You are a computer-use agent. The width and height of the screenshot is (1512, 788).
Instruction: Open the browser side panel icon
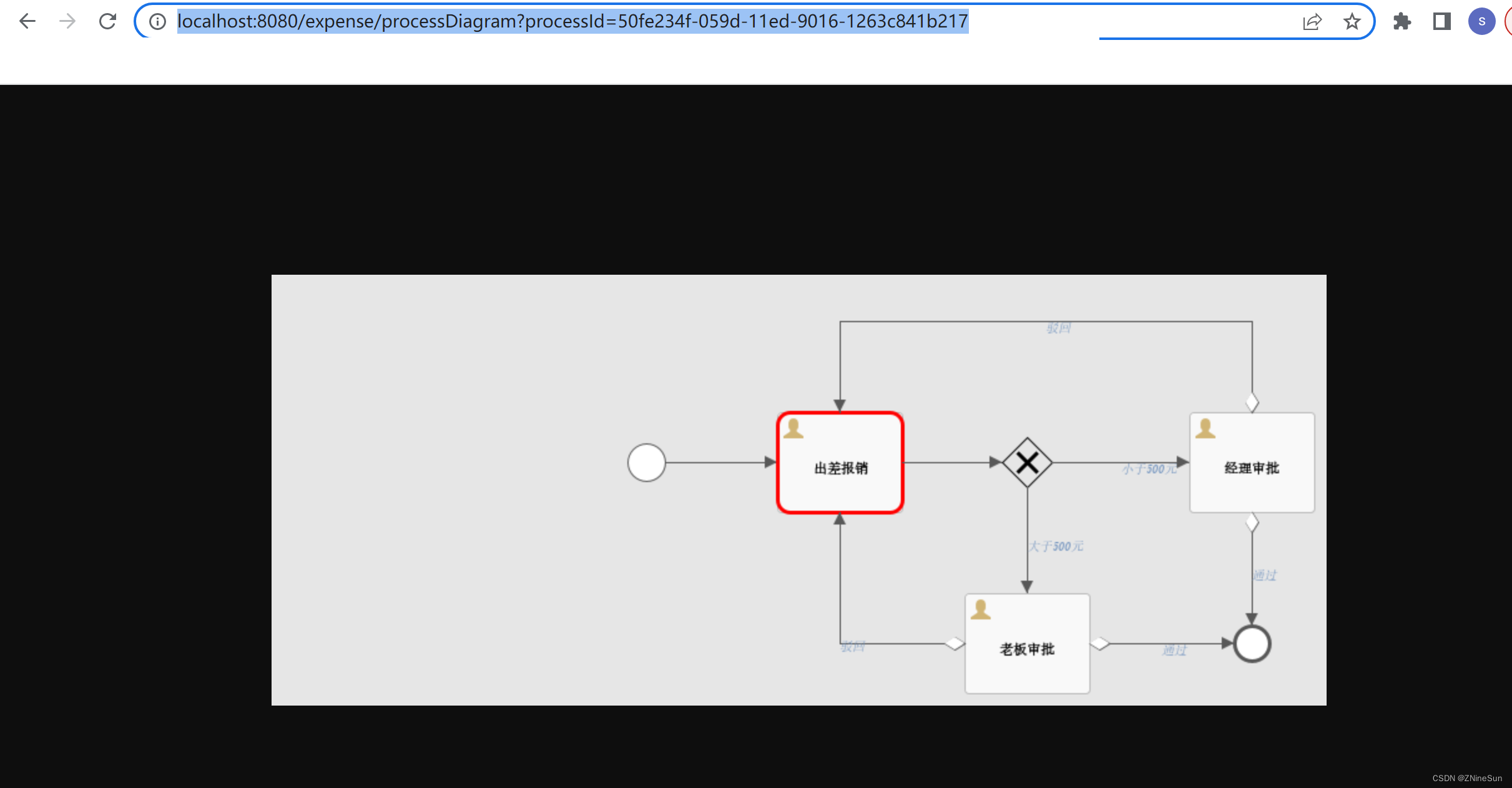tap(1442, 21)
